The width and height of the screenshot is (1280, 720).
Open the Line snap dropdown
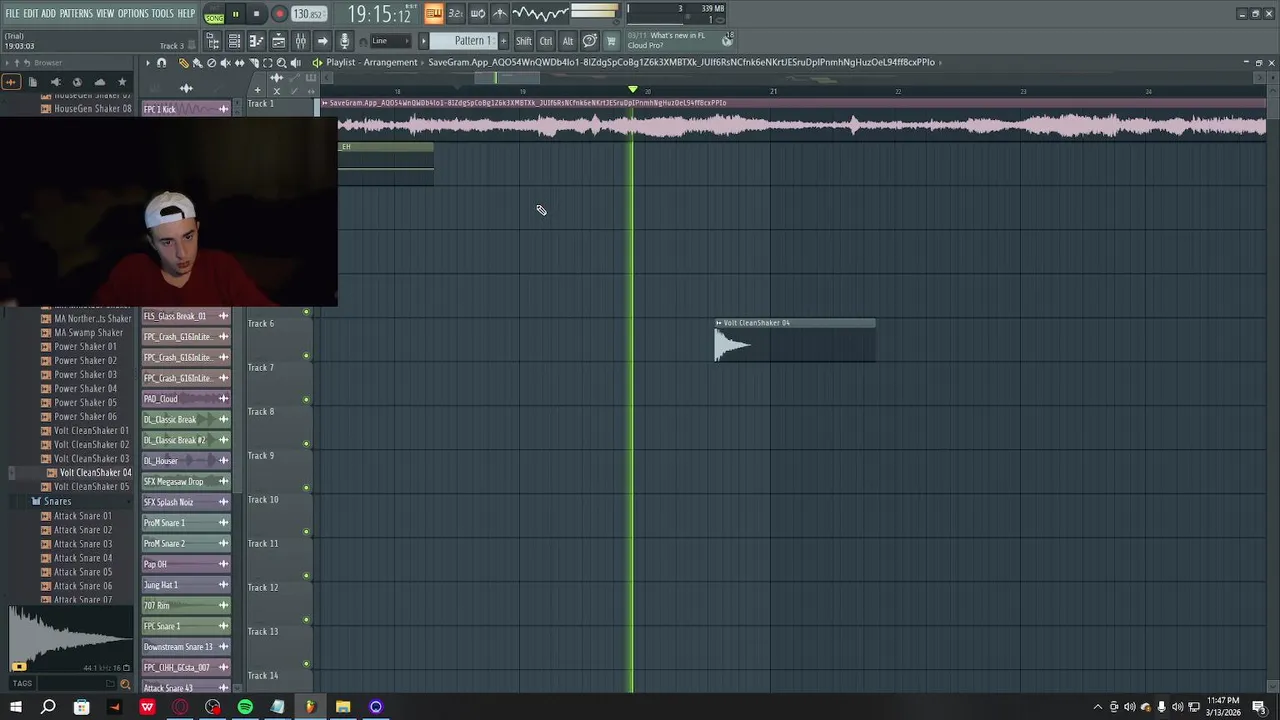391,41
